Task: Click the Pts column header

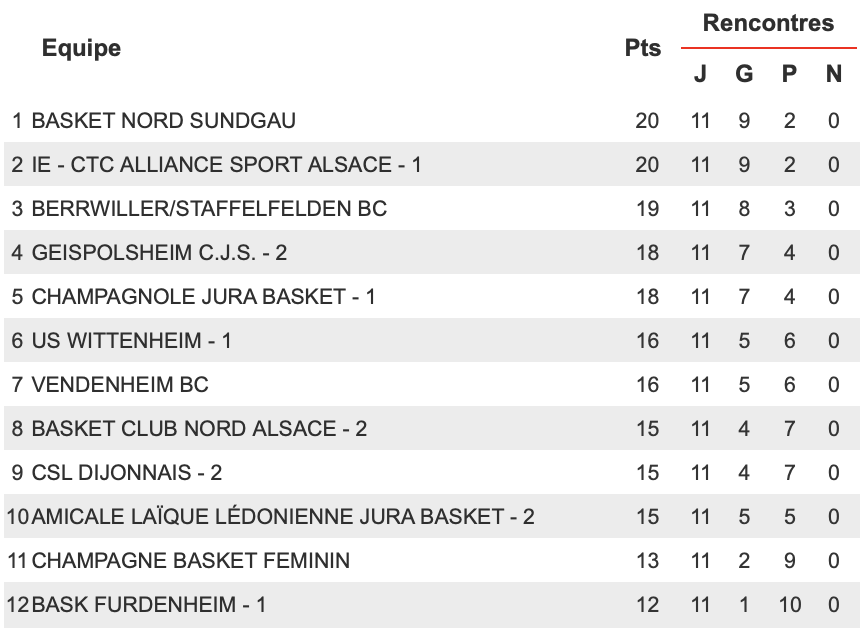Action: coord(643,48)
